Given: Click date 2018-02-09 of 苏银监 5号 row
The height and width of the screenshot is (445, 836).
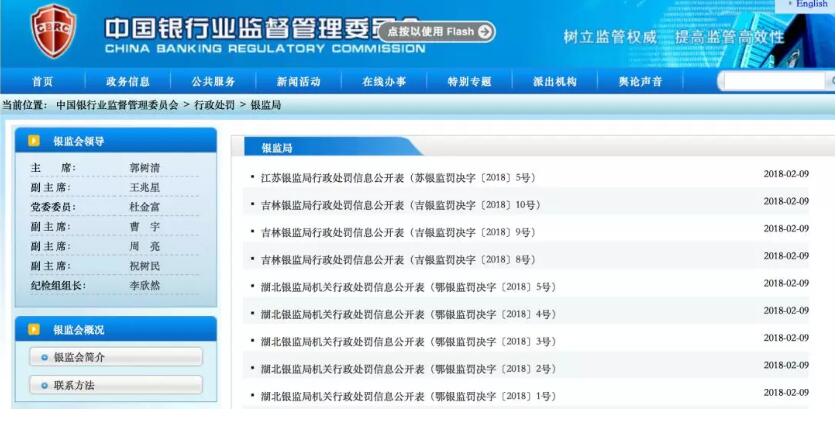Looking at the screenshot, I should (x=786, y=174).
